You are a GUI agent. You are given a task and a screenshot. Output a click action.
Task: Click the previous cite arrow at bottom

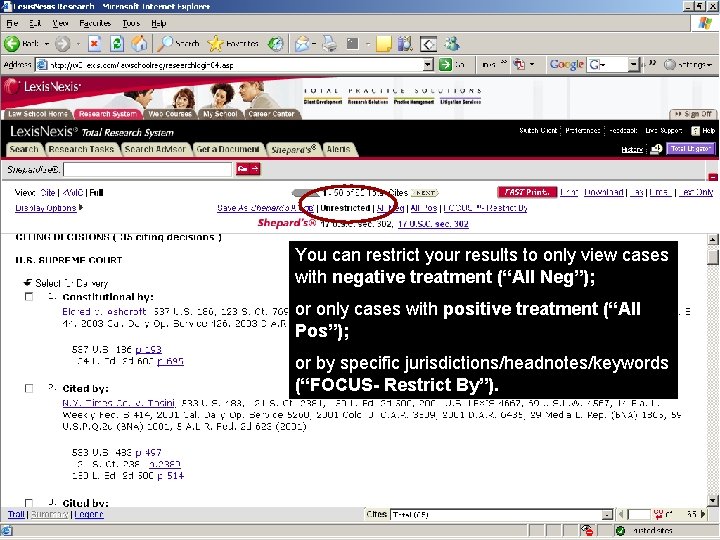[621, 514]
